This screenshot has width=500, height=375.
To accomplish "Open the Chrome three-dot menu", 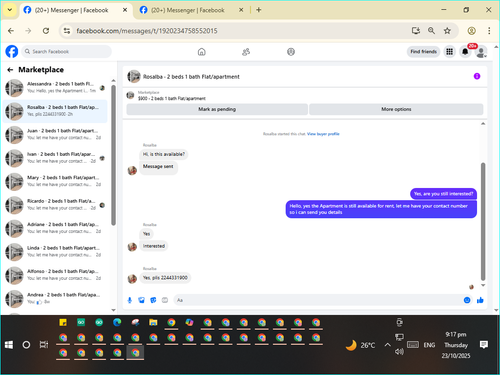I will pyautogui.click(x=489, y=31).
